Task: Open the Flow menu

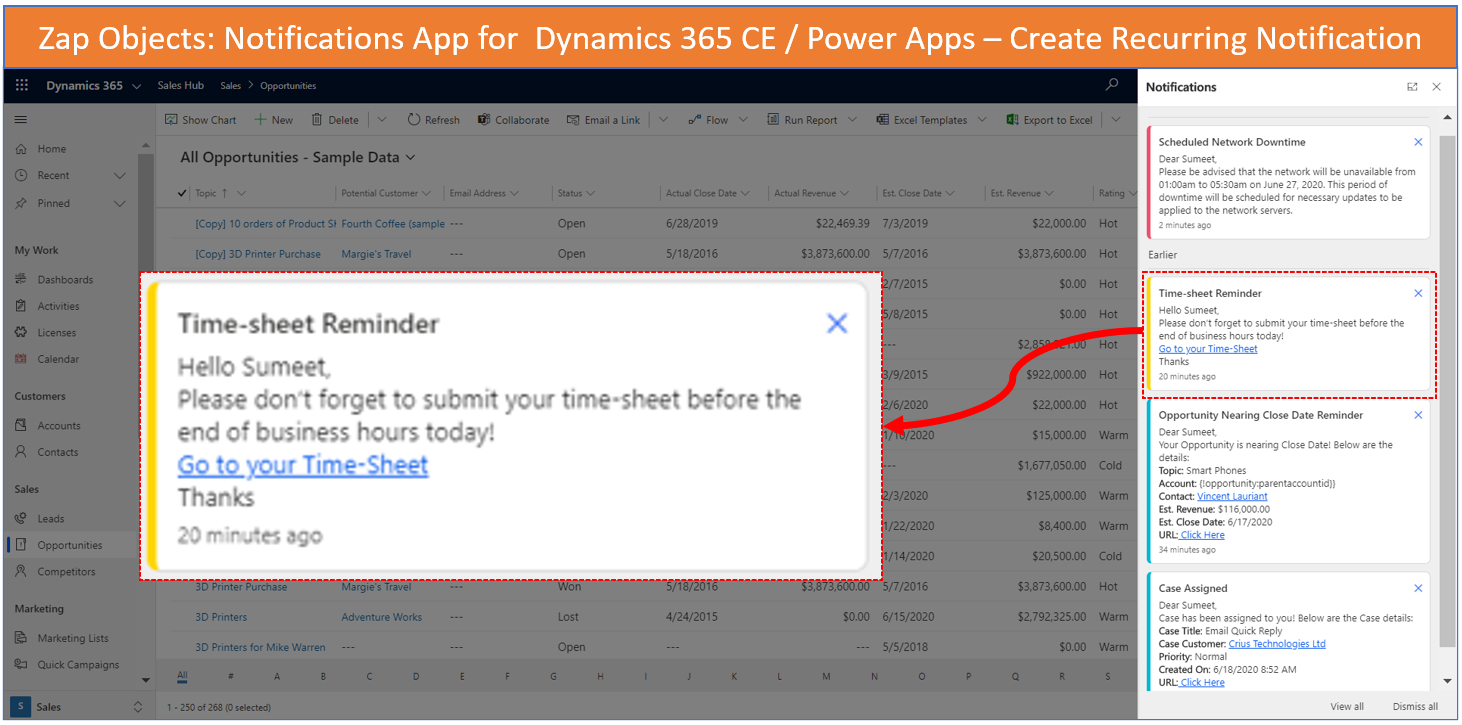Action: pyautogui.click(x=717, y=120)
